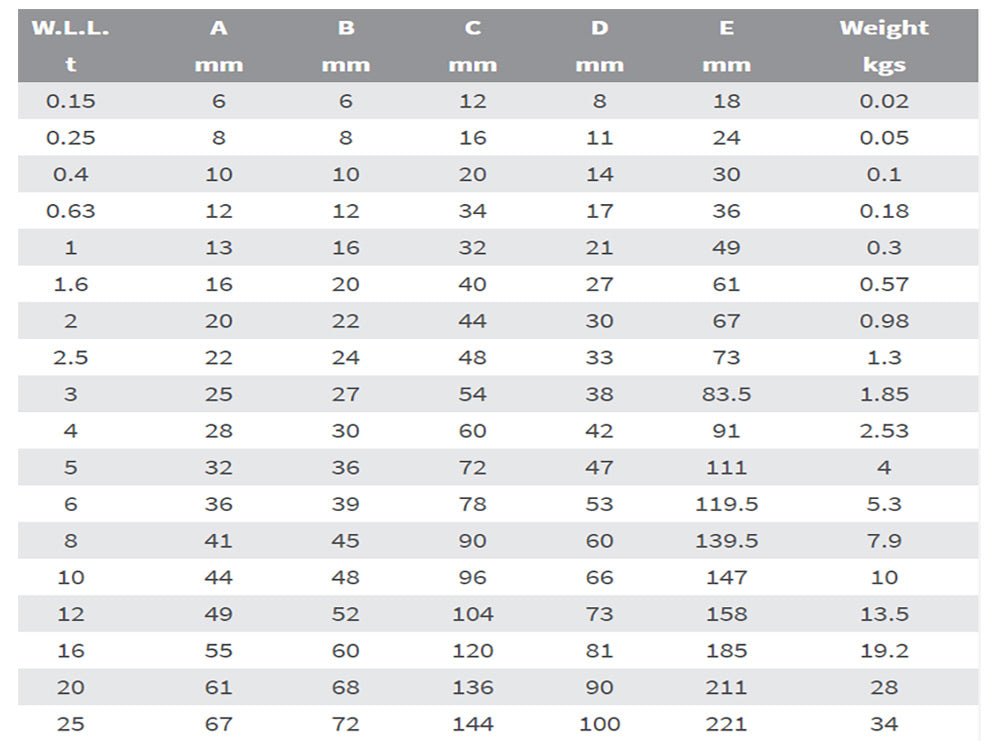Select the Weight column header
The image size is (1000, 750).
[x=884, y=28]
